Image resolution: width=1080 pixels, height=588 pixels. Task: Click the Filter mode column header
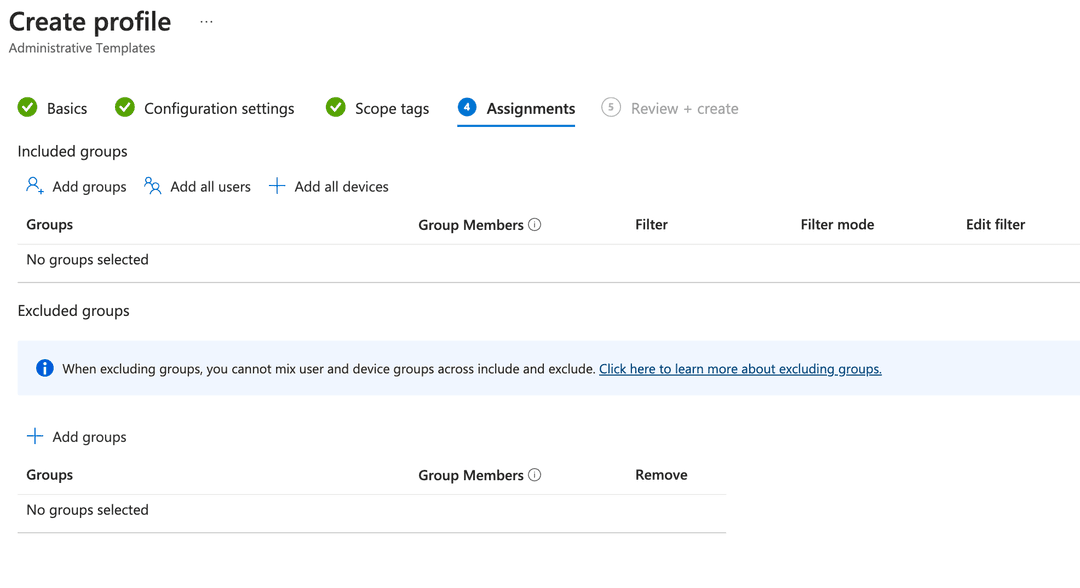tap(837, 224)
